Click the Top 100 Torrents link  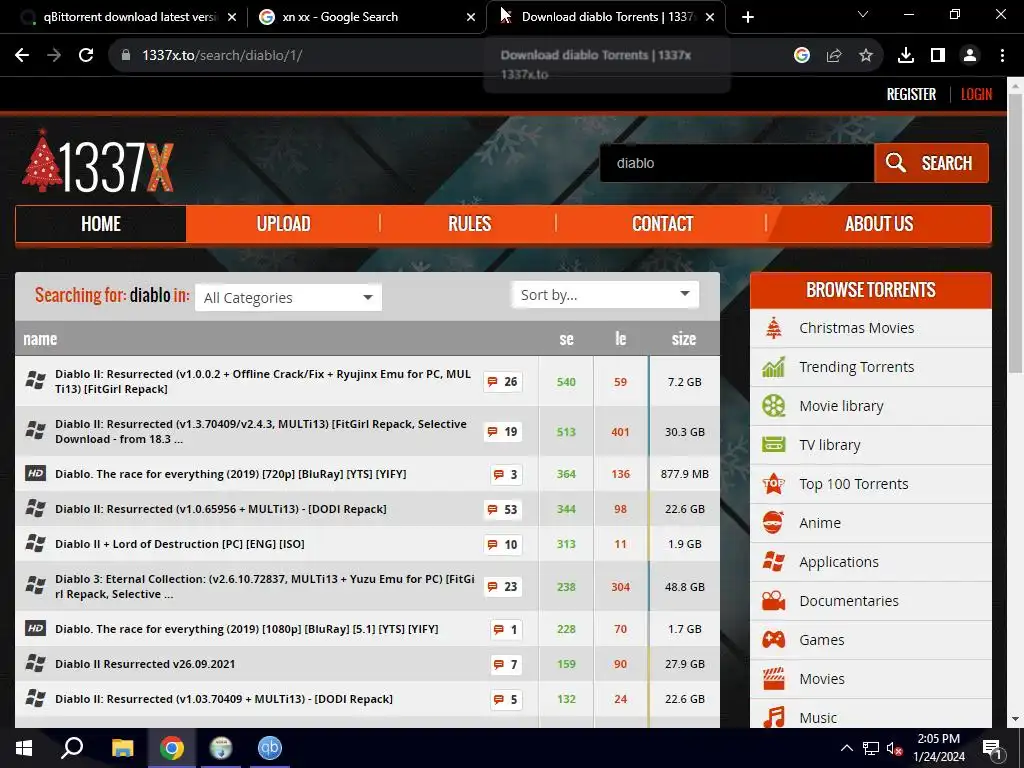(854, 484)
